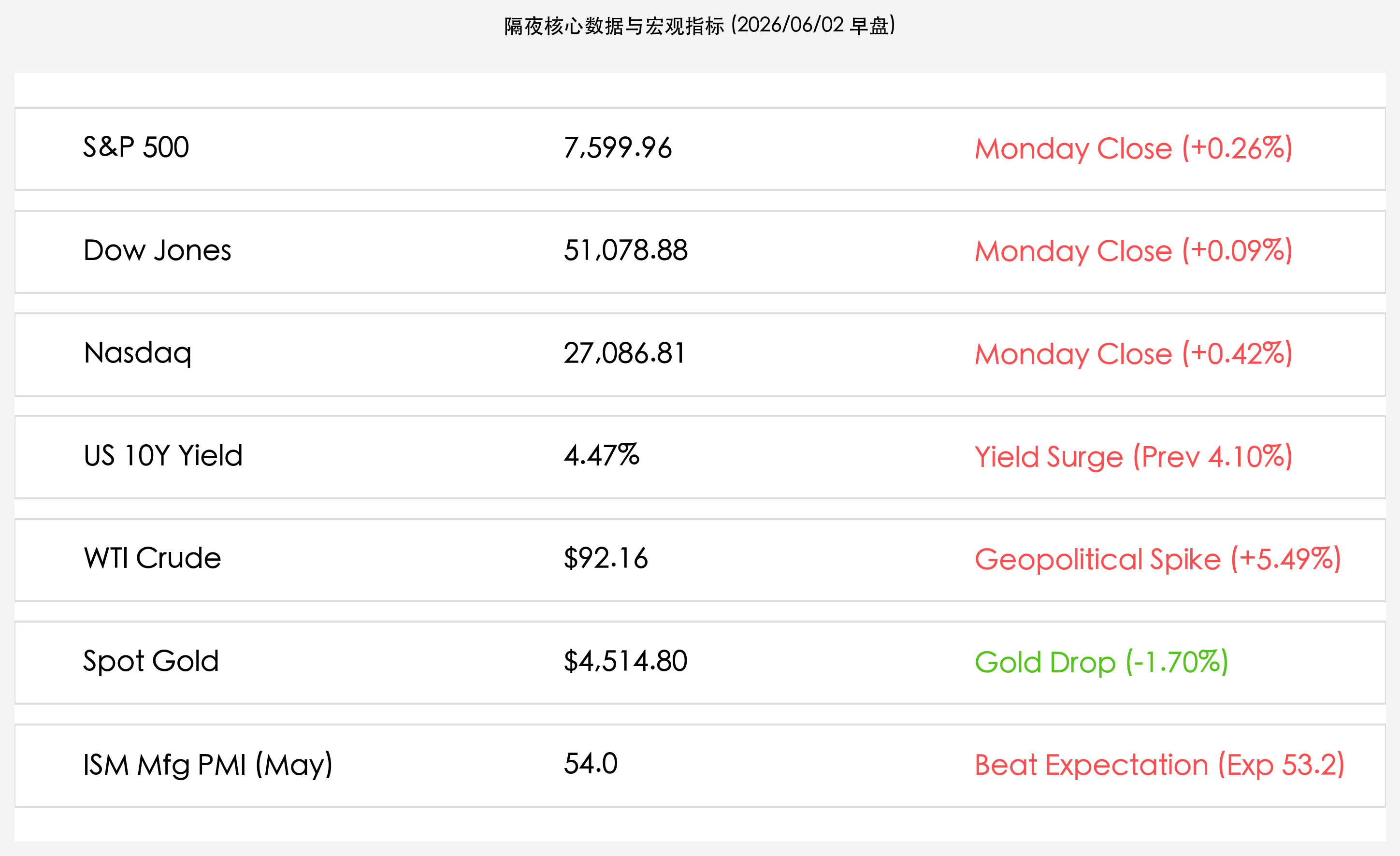Viewport: 1400px width, 856px height.
Task: Click the 4.47% yield value
Action: 601,456
